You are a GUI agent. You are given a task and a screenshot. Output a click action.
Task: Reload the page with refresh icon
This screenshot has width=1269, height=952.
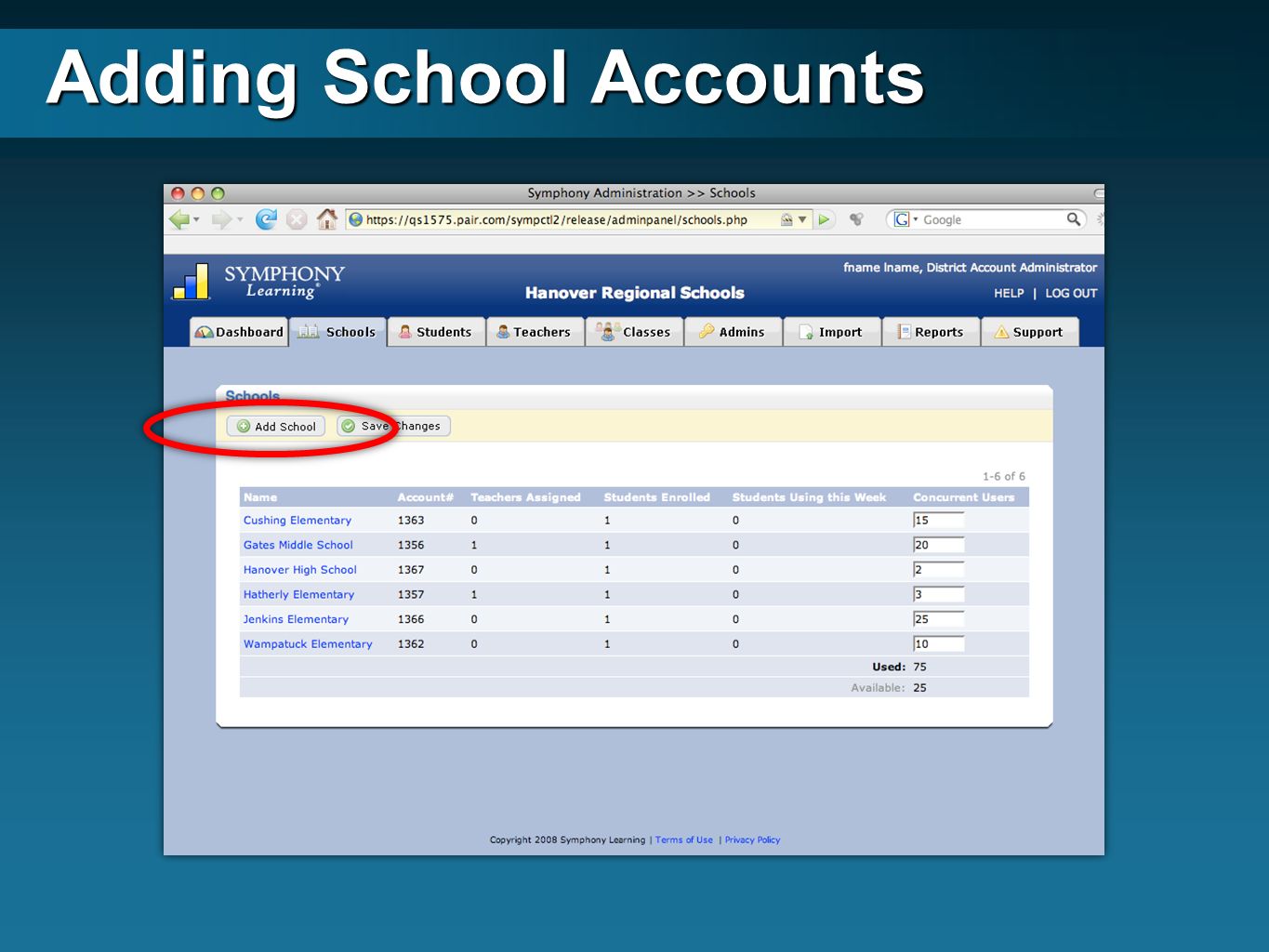pos(266,219)
